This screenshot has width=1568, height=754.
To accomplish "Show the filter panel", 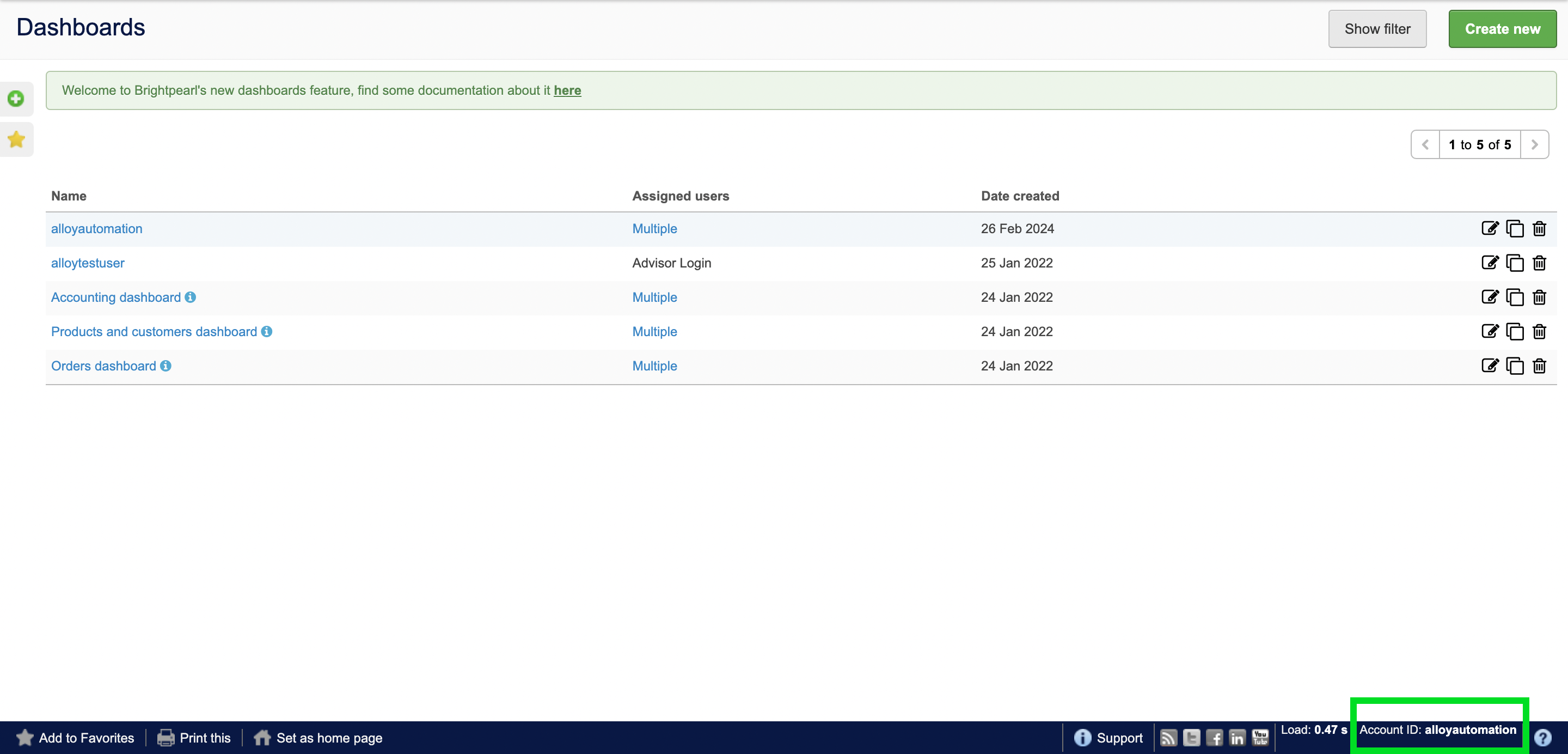I will click(1377, 29).
